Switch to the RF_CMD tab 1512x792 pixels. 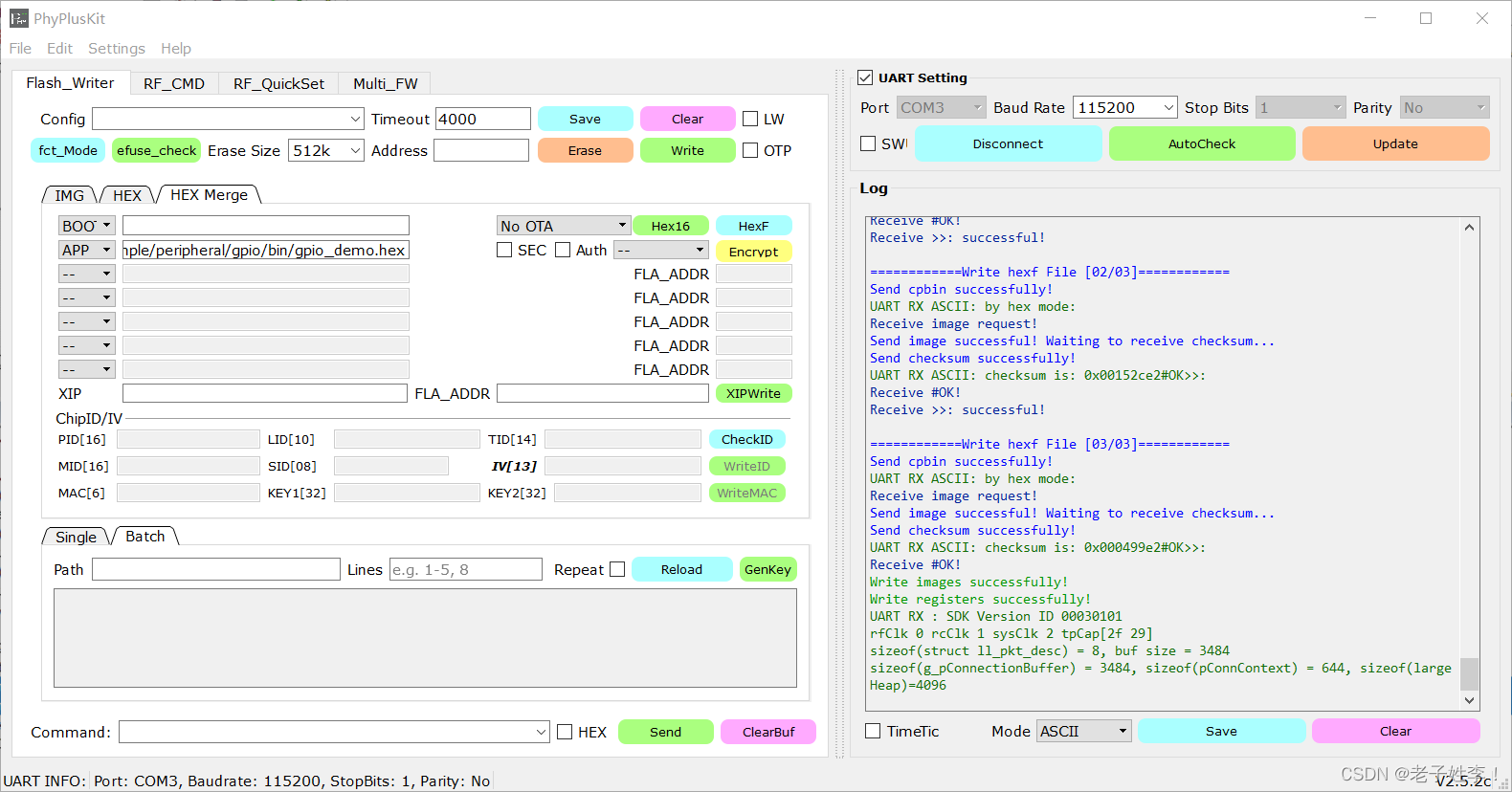(174, 83)
